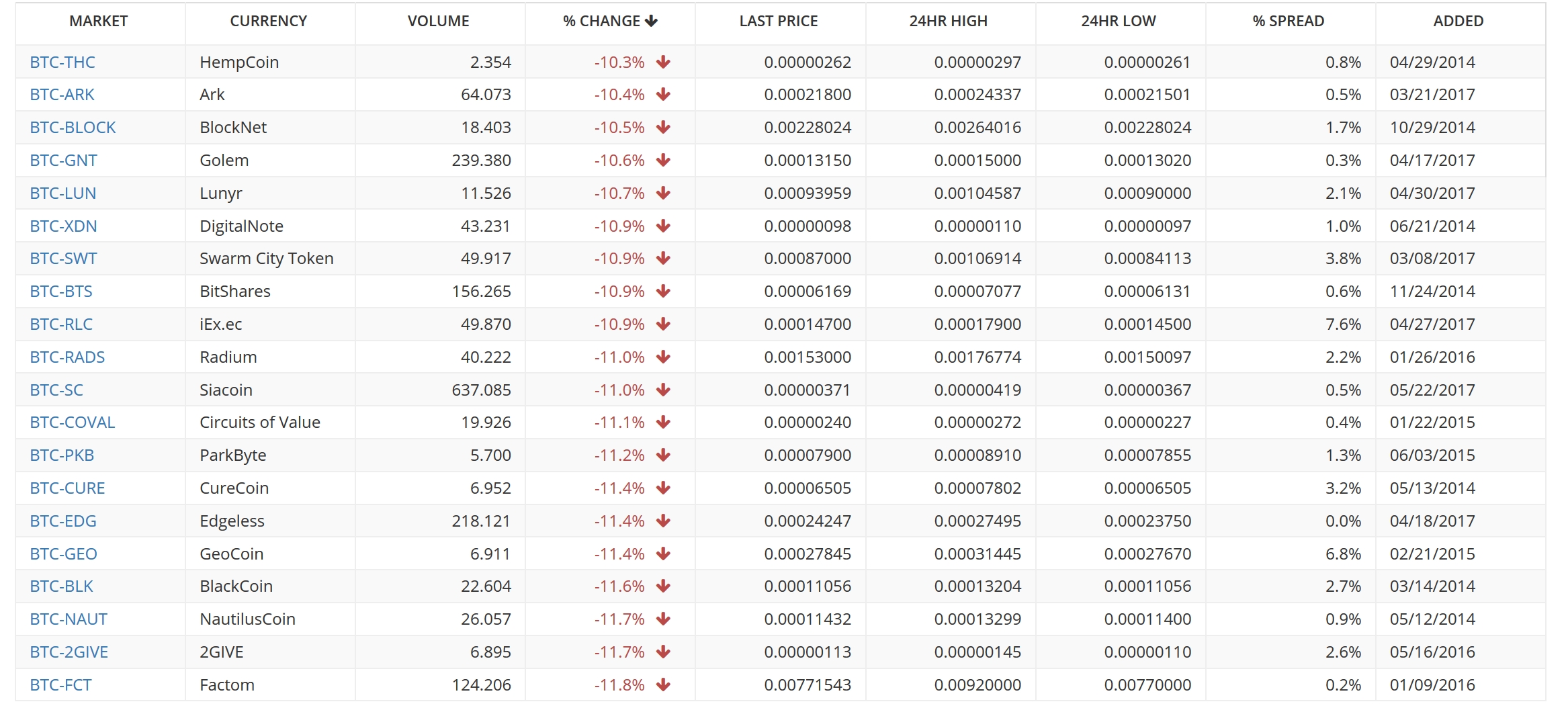The height and width of the screenshot is (706, 1568).
Task: Click the red down arrow in the DigitalNote row
Action: pyautogui.click(x=663, y=226)
